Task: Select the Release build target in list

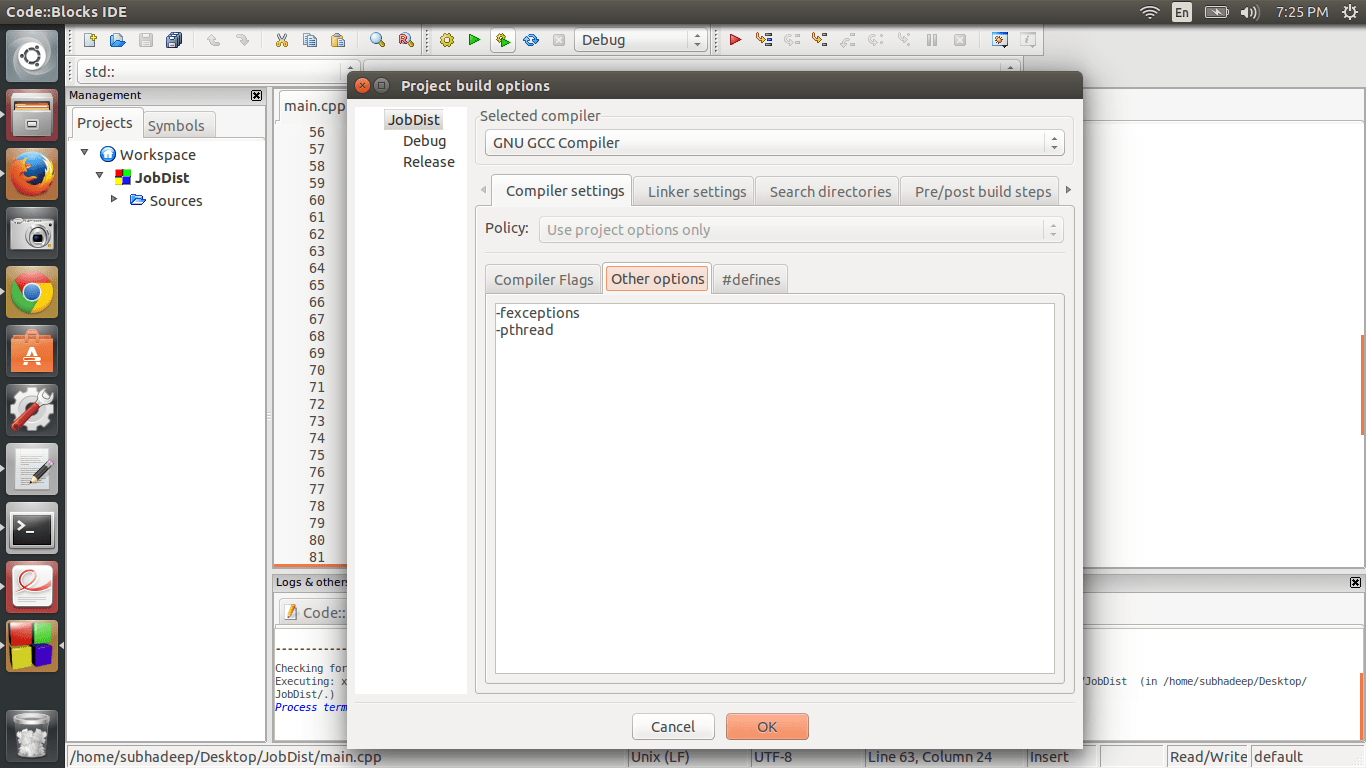Action: (x=429, y=162)
